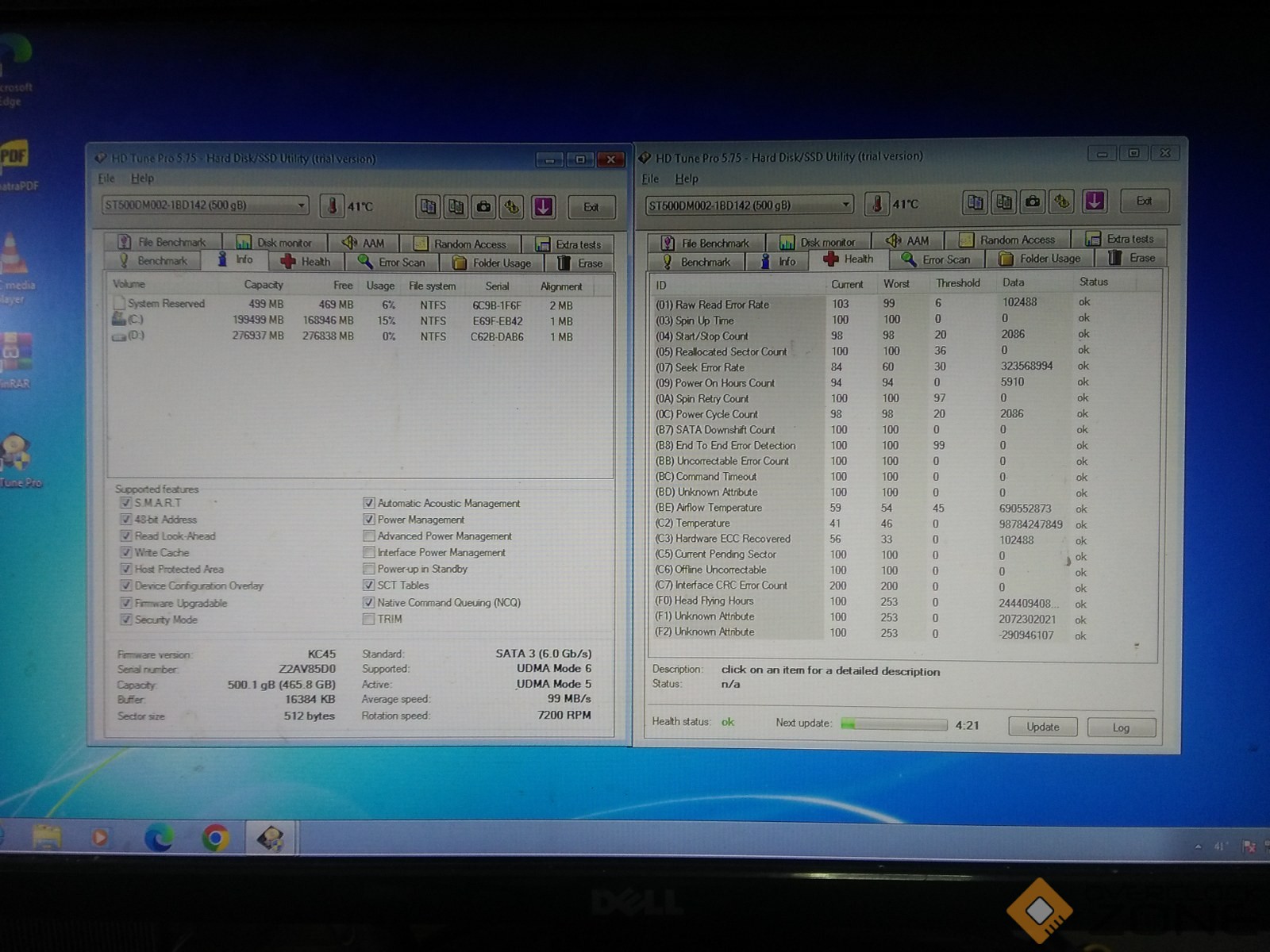Image resolution: width=1270 pixels, height=952 pixels.
Task: Toggle Host Protected Area checkbox
Action: (125, 570)
